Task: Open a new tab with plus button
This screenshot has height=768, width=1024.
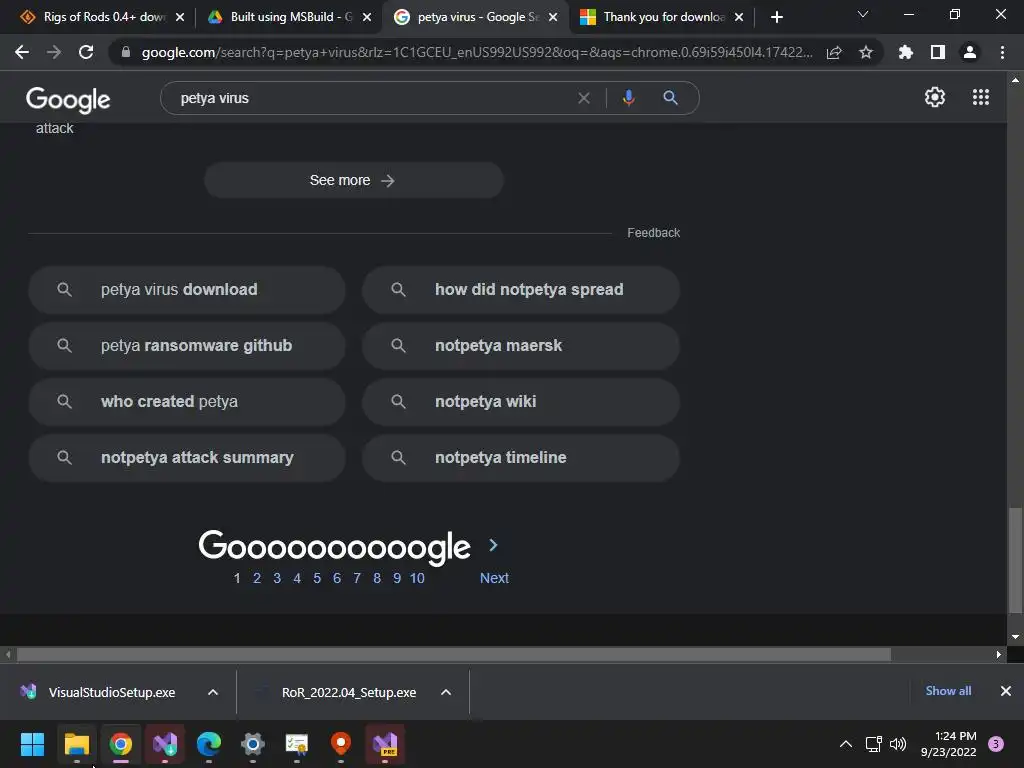Action: click(x=776, y=17)
